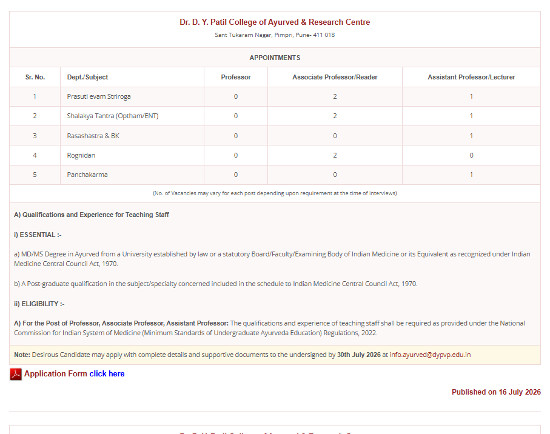Click the Dr. D. Y. Patil College title
The width and height of the screenshot is (550, 434).
pyautogui.click(x=275, y=22)
